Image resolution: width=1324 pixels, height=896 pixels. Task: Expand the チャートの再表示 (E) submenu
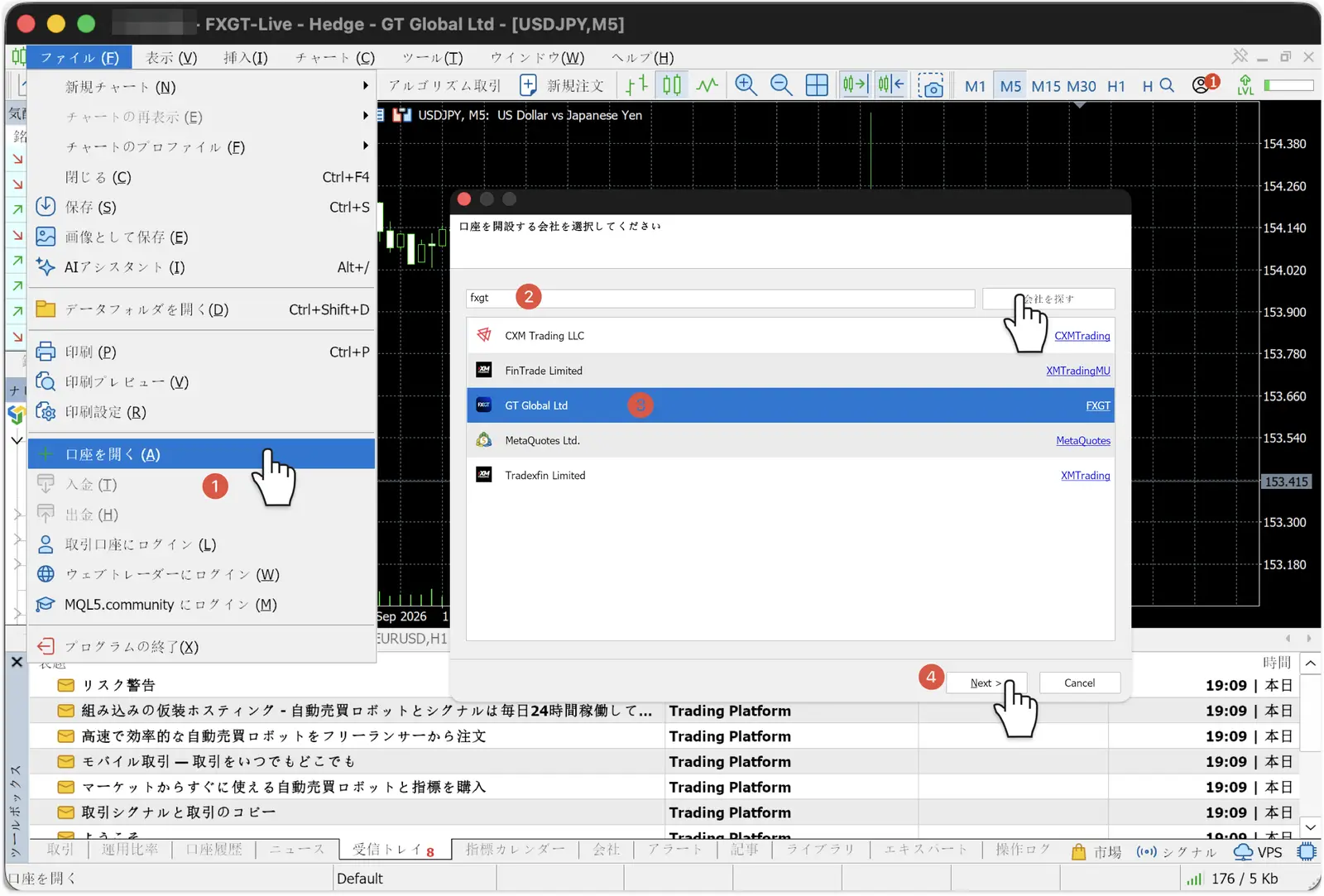(x=202, y=117)
